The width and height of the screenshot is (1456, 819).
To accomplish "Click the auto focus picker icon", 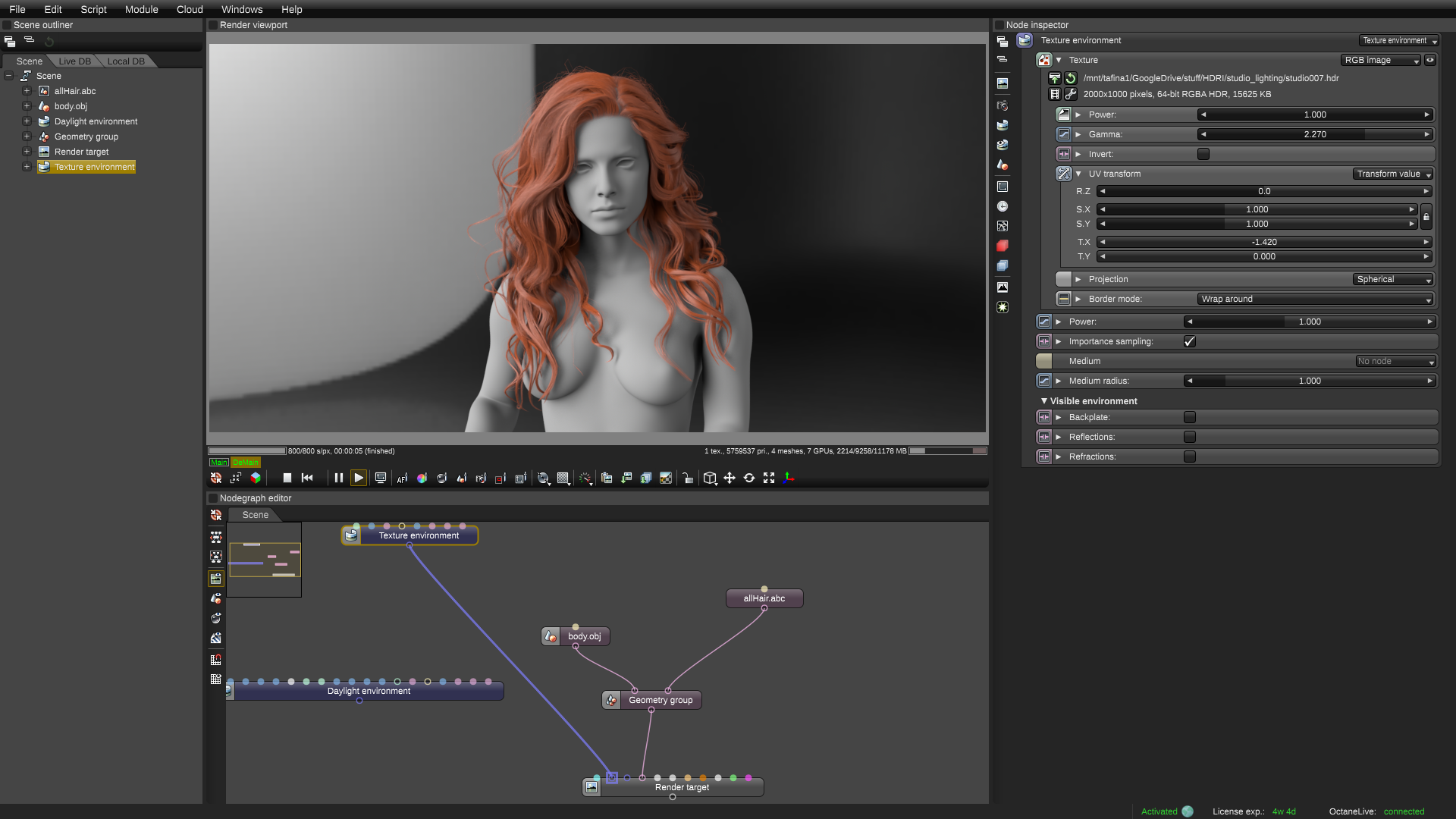I will coord(402,478).
